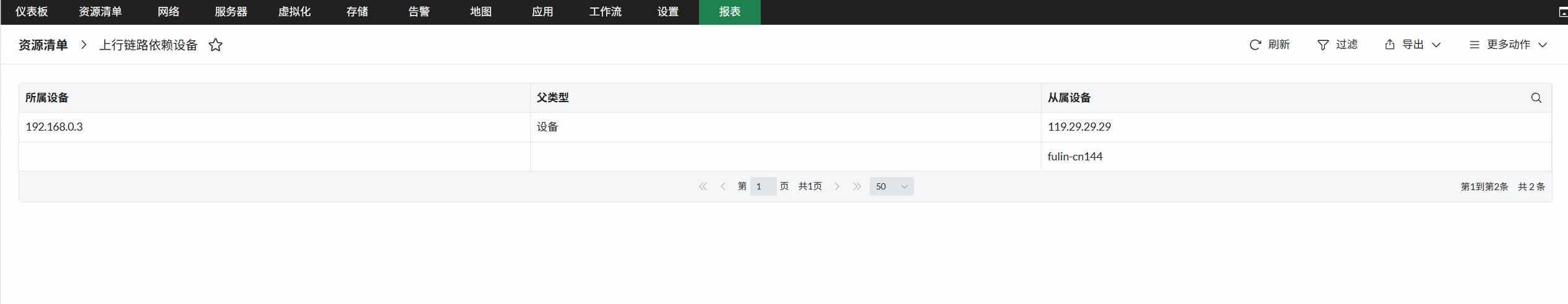This screenshot has width=1568, height=304.
Task: Open the 服务器 menu
Action: tap(231, 12)
